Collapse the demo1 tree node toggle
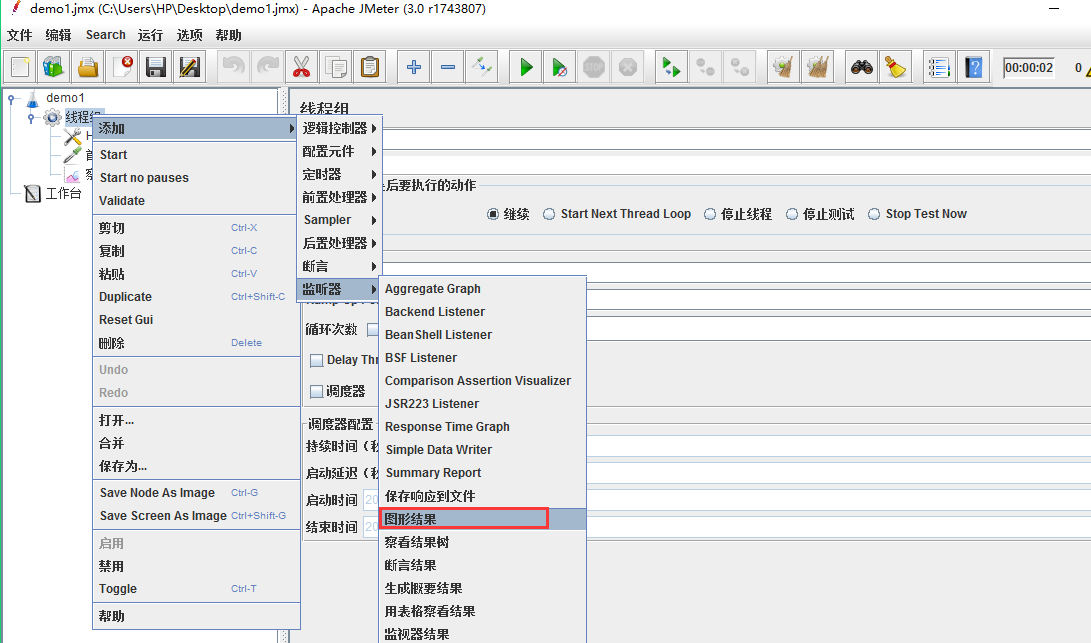The height and width of the screenshot is (643, 1091). 11,99
